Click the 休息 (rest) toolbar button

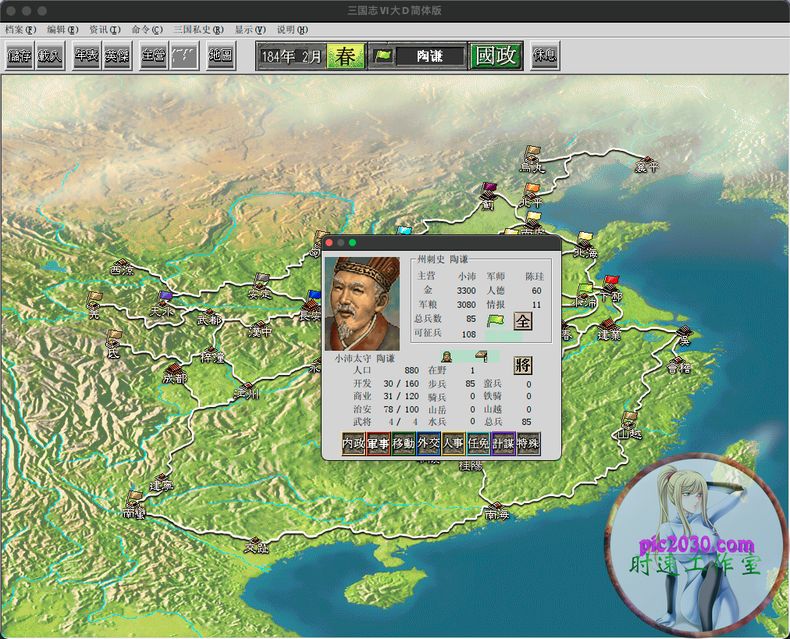pos(545,55)
